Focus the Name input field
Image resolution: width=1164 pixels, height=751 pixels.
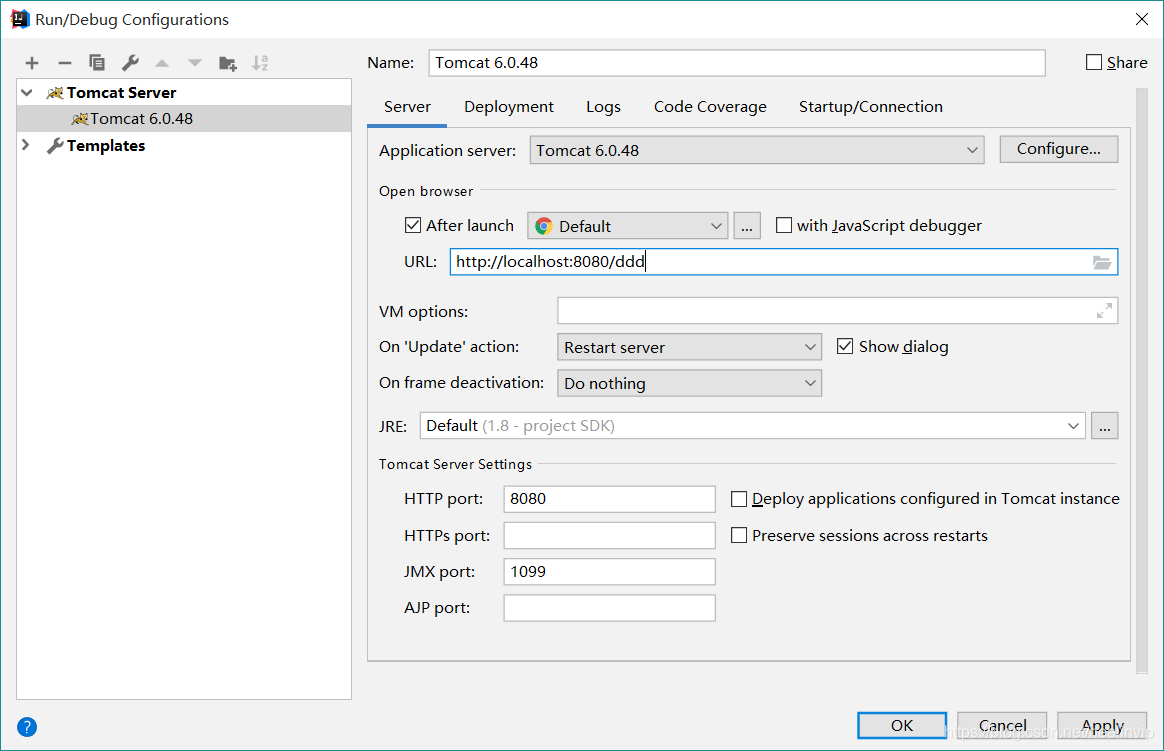(736, 63)
